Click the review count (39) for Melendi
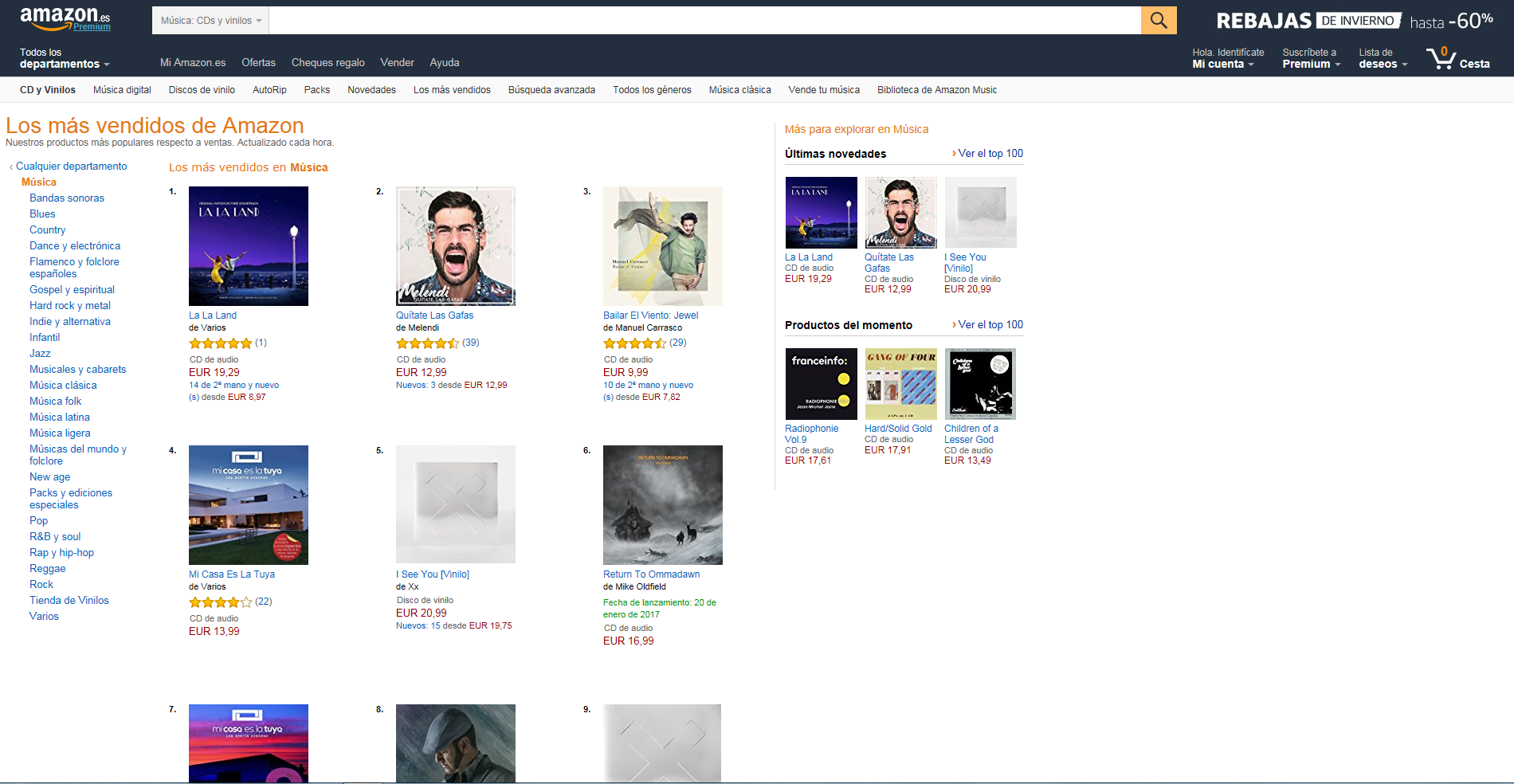This screenshot has width=1514, height=784. point(471,343)
